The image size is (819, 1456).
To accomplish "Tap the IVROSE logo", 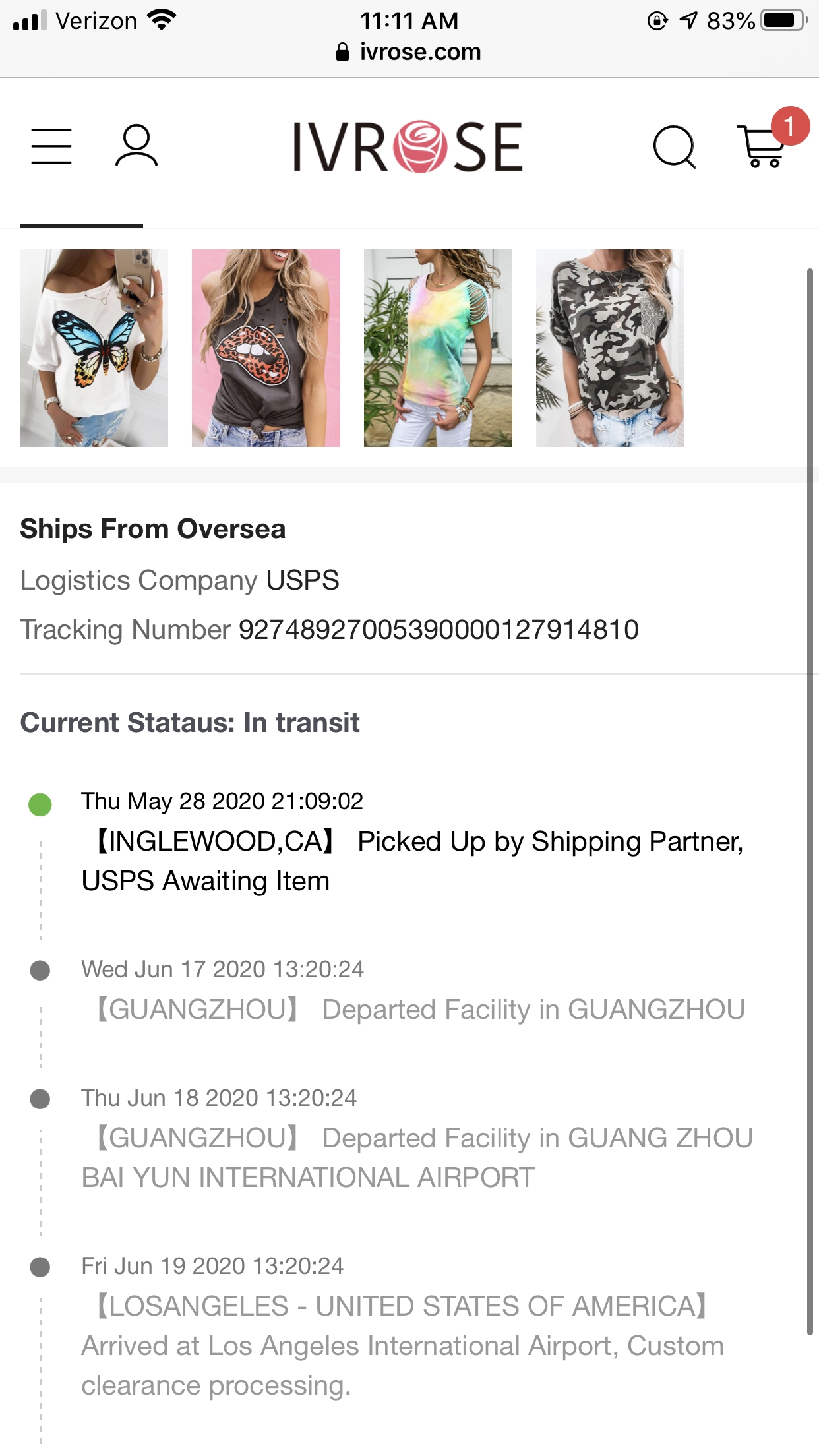I will pos(408,146).
